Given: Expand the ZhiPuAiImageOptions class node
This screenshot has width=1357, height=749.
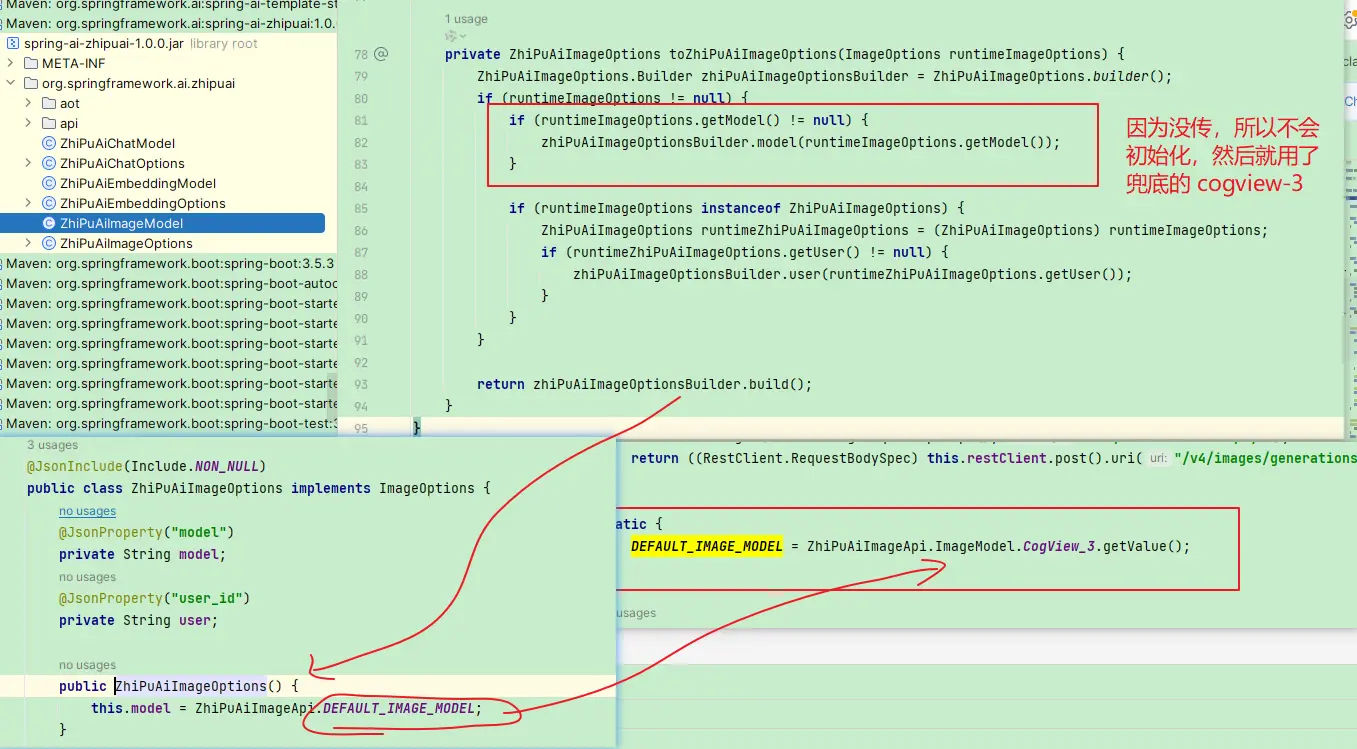Looking at the screenshot, I should tap(29, 244).
